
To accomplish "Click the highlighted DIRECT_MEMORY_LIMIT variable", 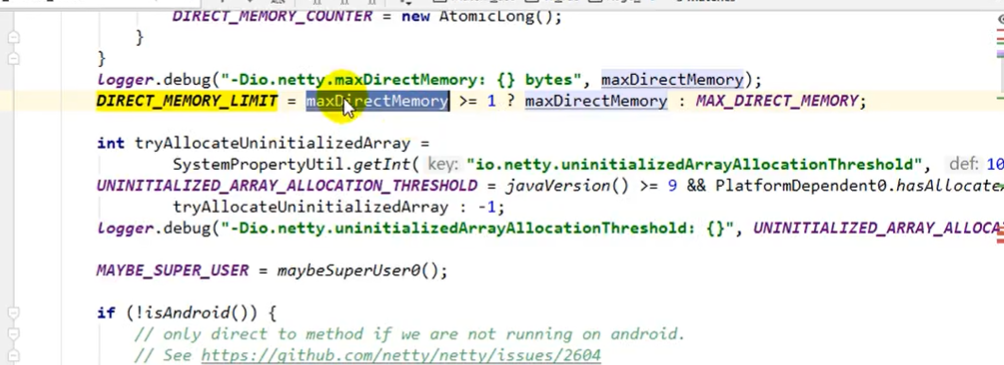I will [x=187, y=101].
